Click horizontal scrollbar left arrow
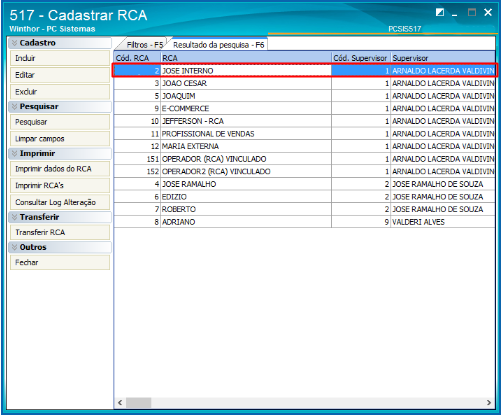The width and height of the screenshot is (501, 417). pyautogui.click(x=120, y=403)
